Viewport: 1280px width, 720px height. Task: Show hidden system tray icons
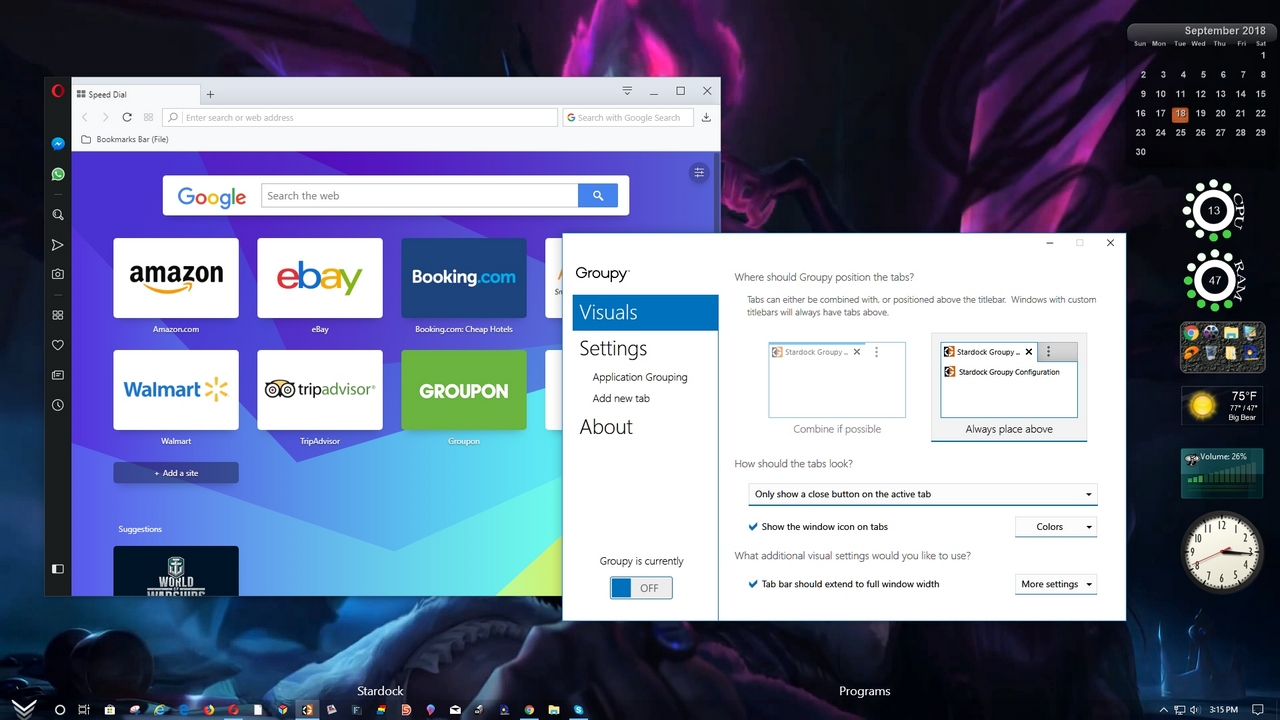[1164, 710]
